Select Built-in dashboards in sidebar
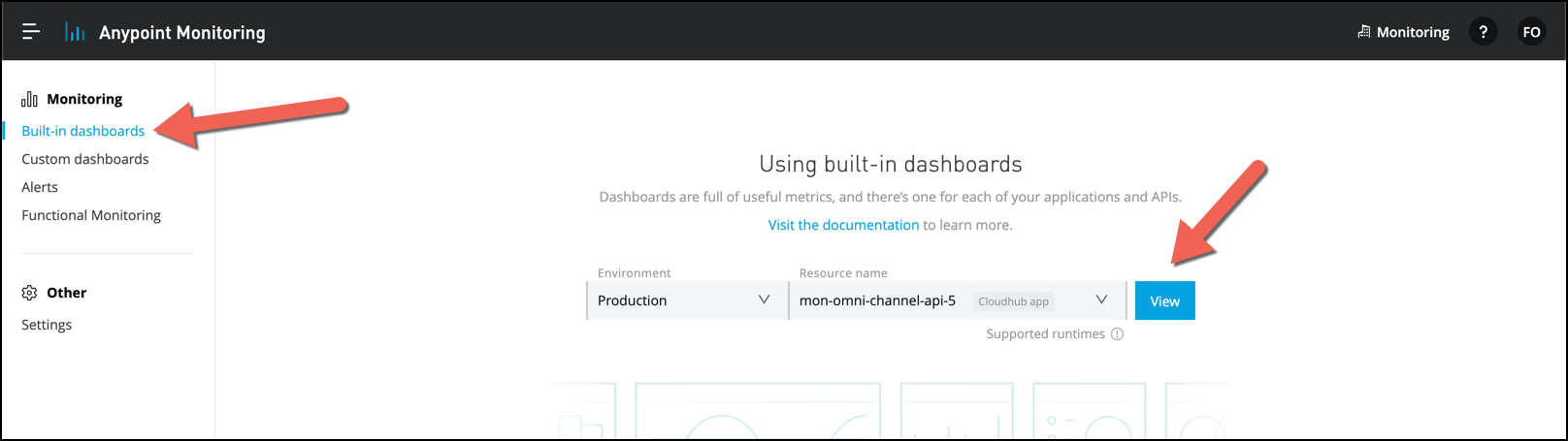Screen dimensions: 1568x441 [83, 131]
